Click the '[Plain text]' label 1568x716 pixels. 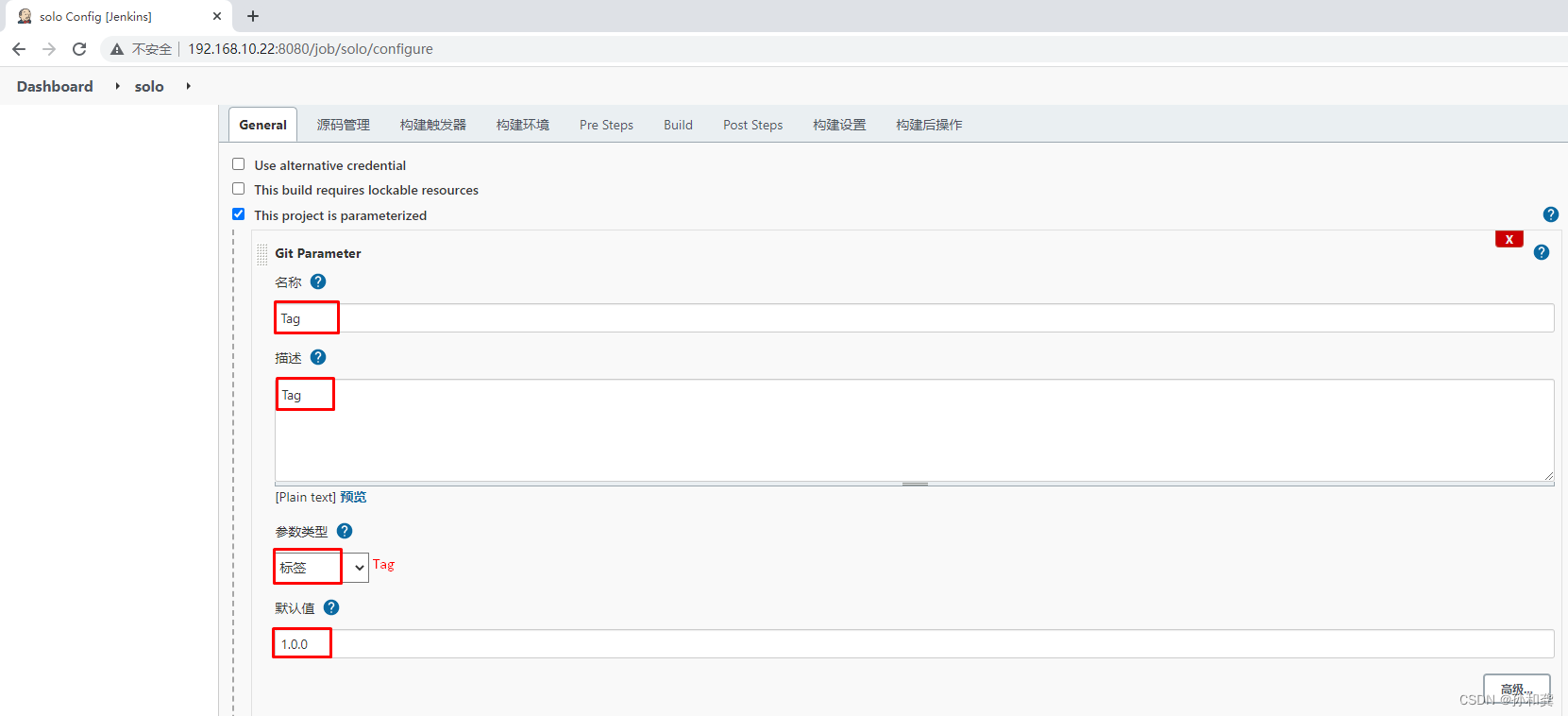[306, 497]
